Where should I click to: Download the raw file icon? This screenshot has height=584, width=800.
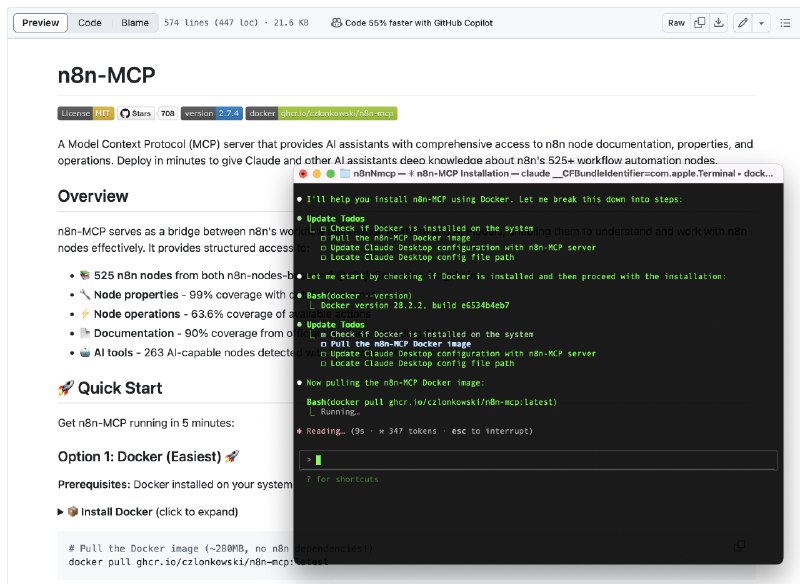[718, 23]
